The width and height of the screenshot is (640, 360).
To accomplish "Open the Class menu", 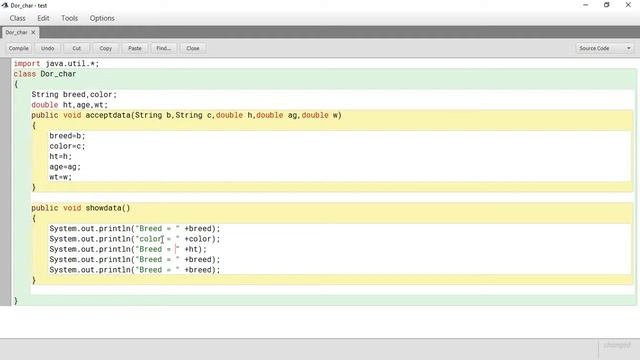I will click(18, 18).
